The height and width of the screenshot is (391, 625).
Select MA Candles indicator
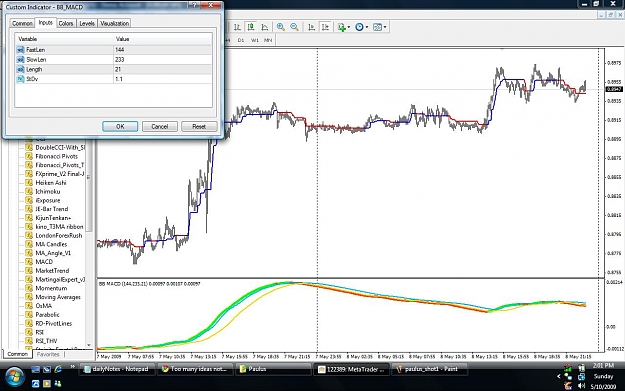pos(51,244)
